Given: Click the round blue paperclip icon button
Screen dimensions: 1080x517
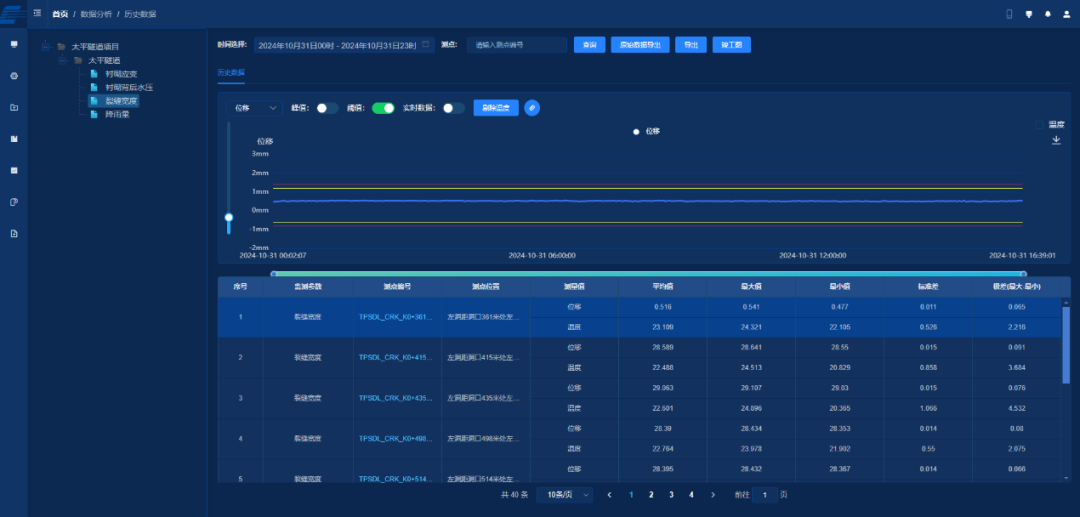Looking at the screenshot, I should (532, 108).
